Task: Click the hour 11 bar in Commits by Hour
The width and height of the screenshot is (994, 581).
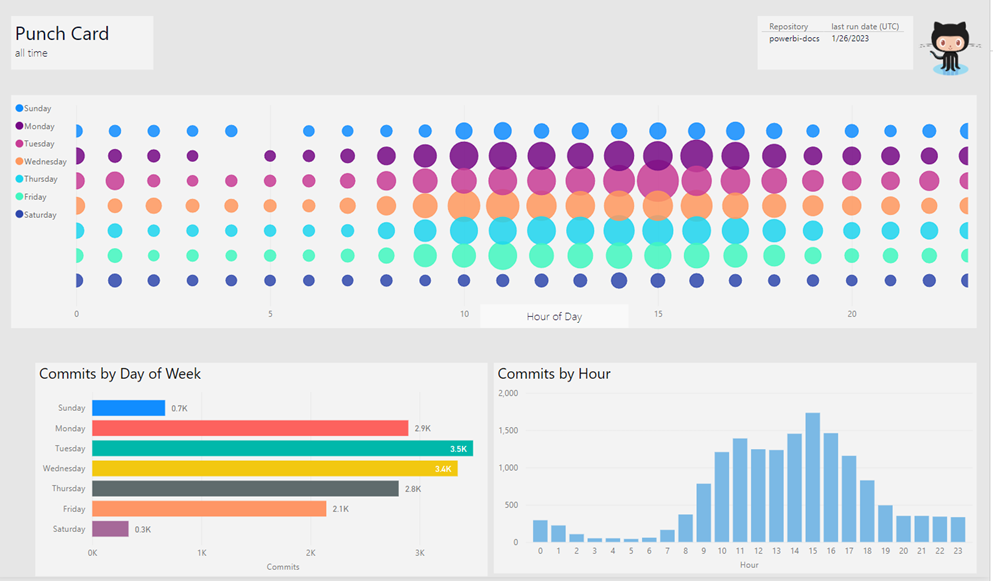Action: (740, 490)
